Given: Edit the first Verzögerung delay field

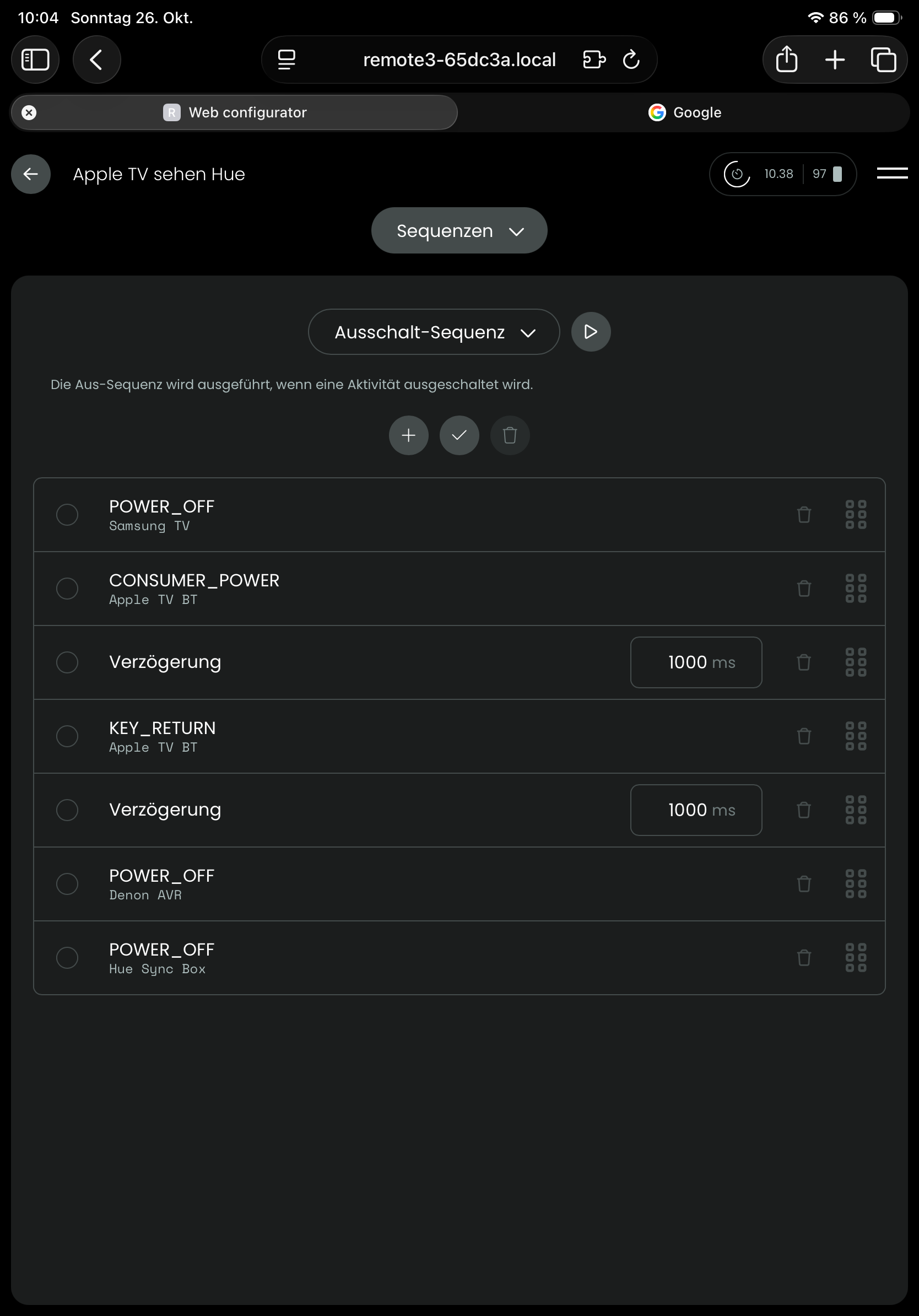Looking at the screenshot, I should [695, 662].
